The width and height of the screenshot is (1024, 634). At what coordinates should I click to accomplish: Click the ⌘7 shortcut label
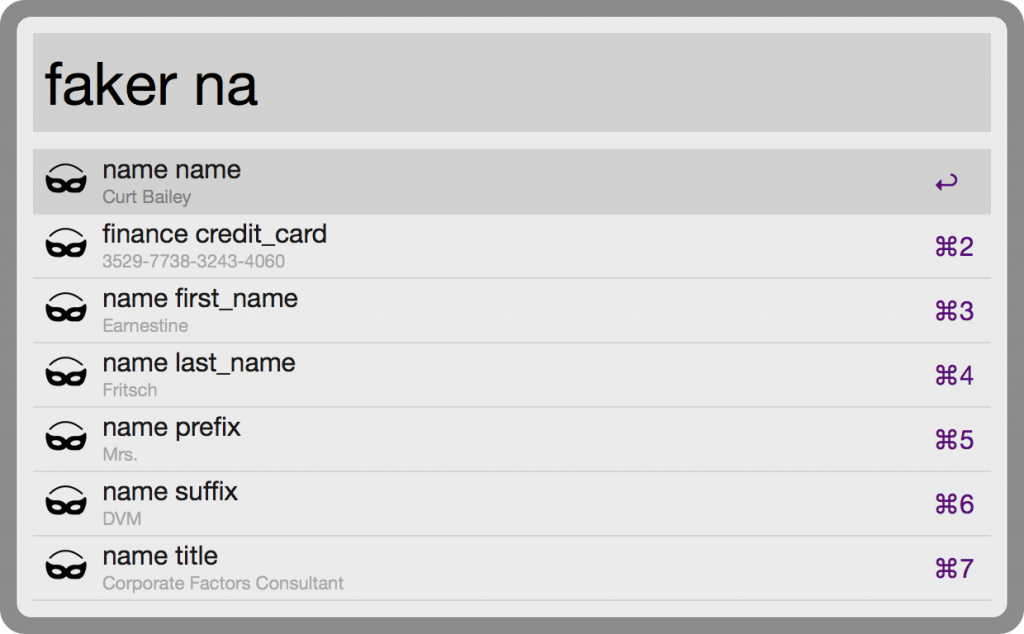pos(953,569)
